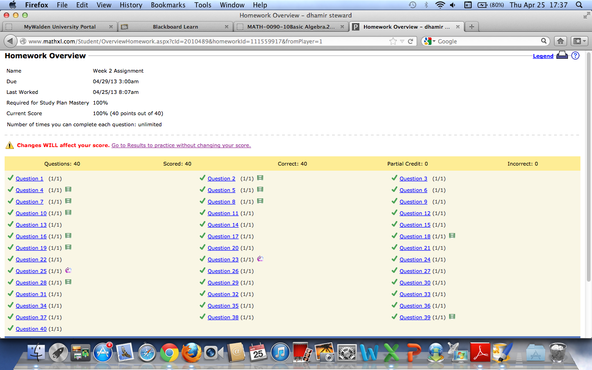592x370 pixels.
Task: Open Safari from the dock
Action: pos(147,353)
